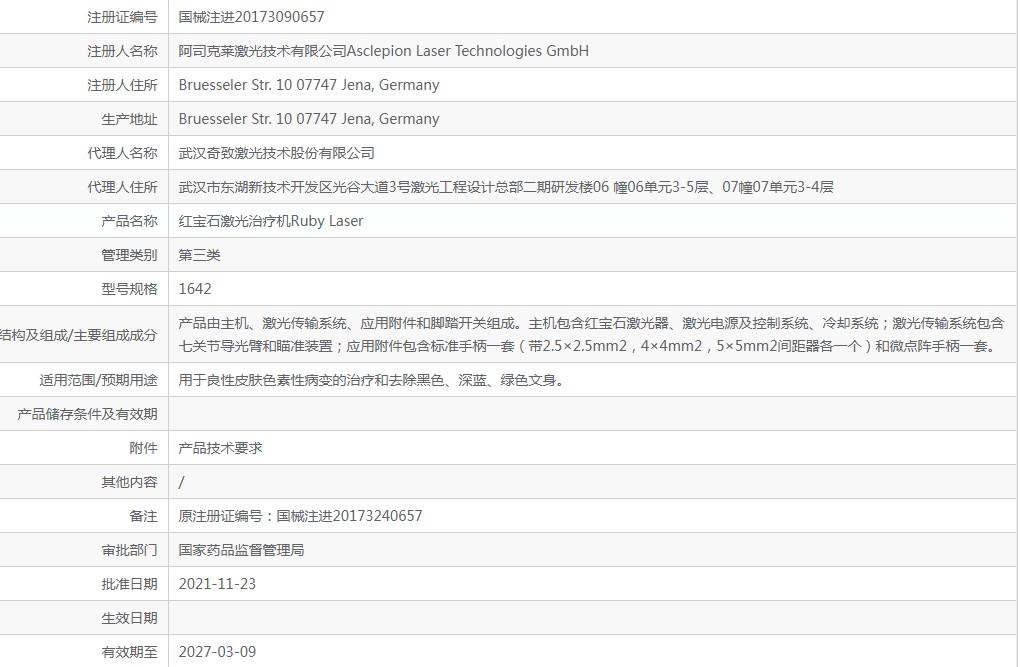Click the 产品储存条件及有效期 label
Screen dimensions: 1020x667
[x=87, y=415]
